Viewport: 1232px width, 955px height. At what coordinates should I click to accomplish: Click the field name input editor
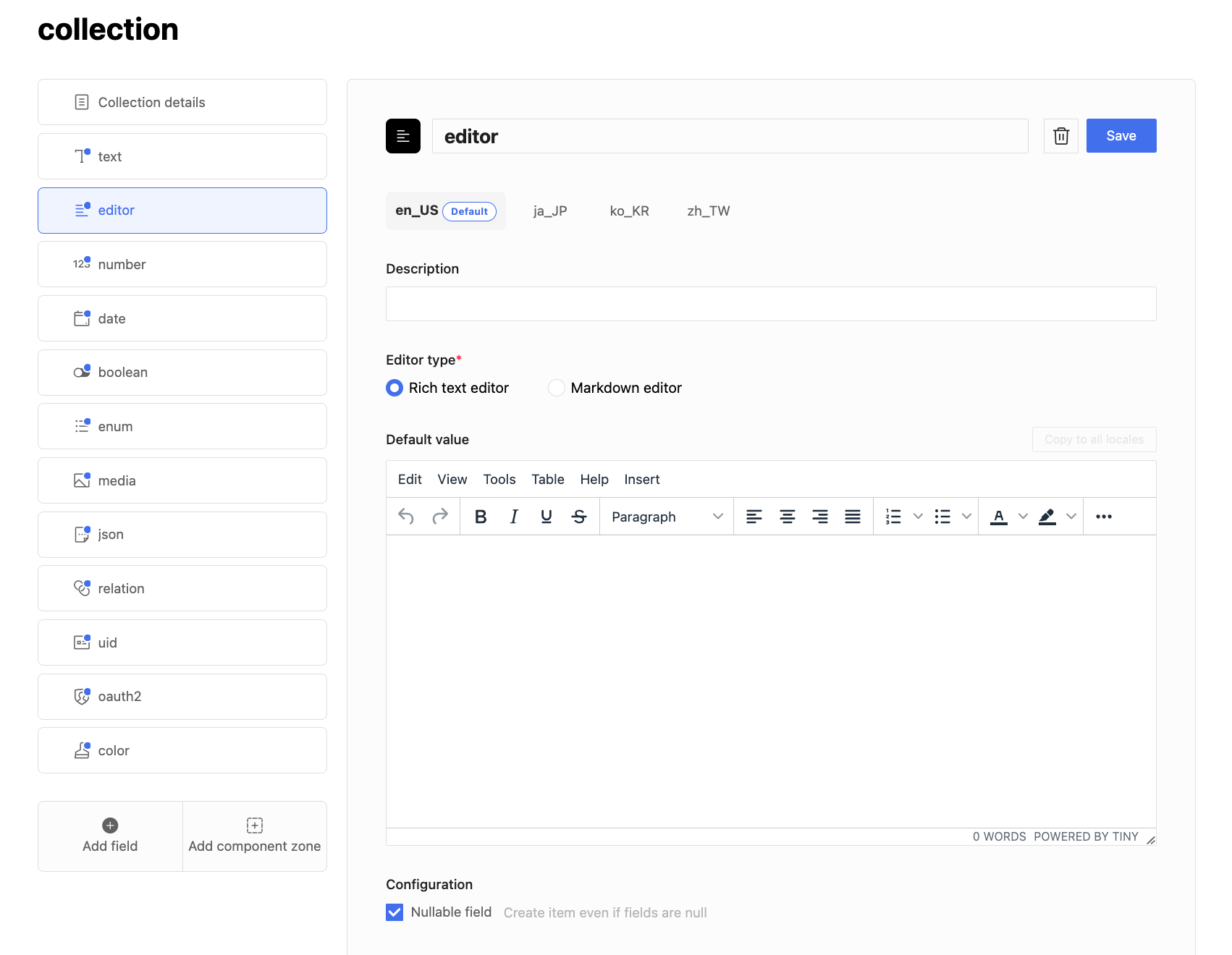click(730, 136)
